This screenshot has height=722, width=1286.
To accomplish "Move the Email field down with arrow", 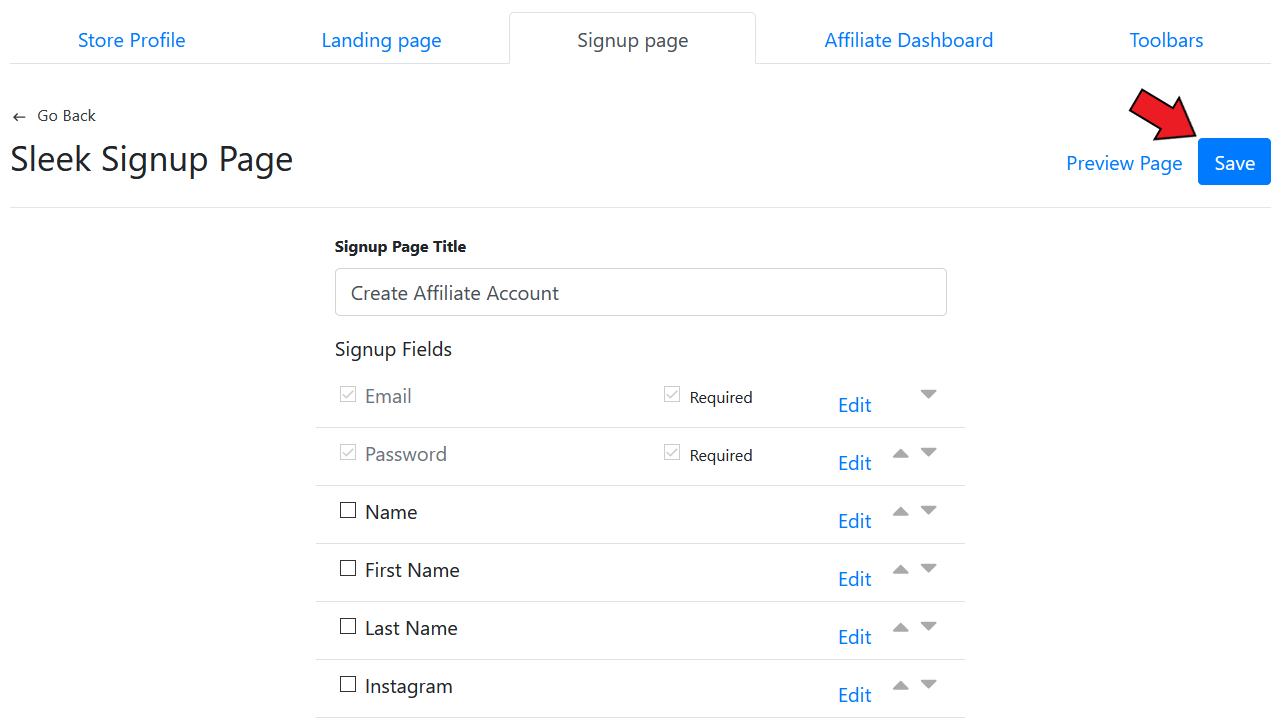I will [928, 394].
